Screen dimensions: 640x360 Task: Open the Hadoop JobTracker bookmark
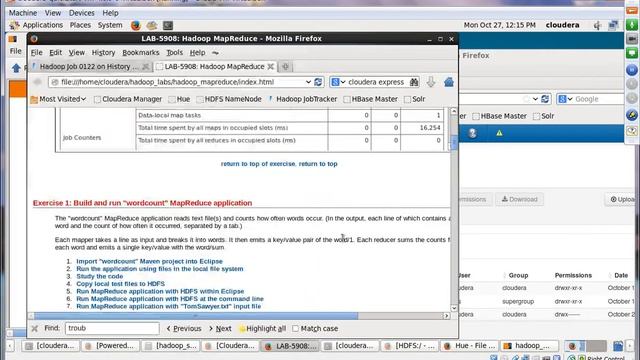click(x=303, y=99)
